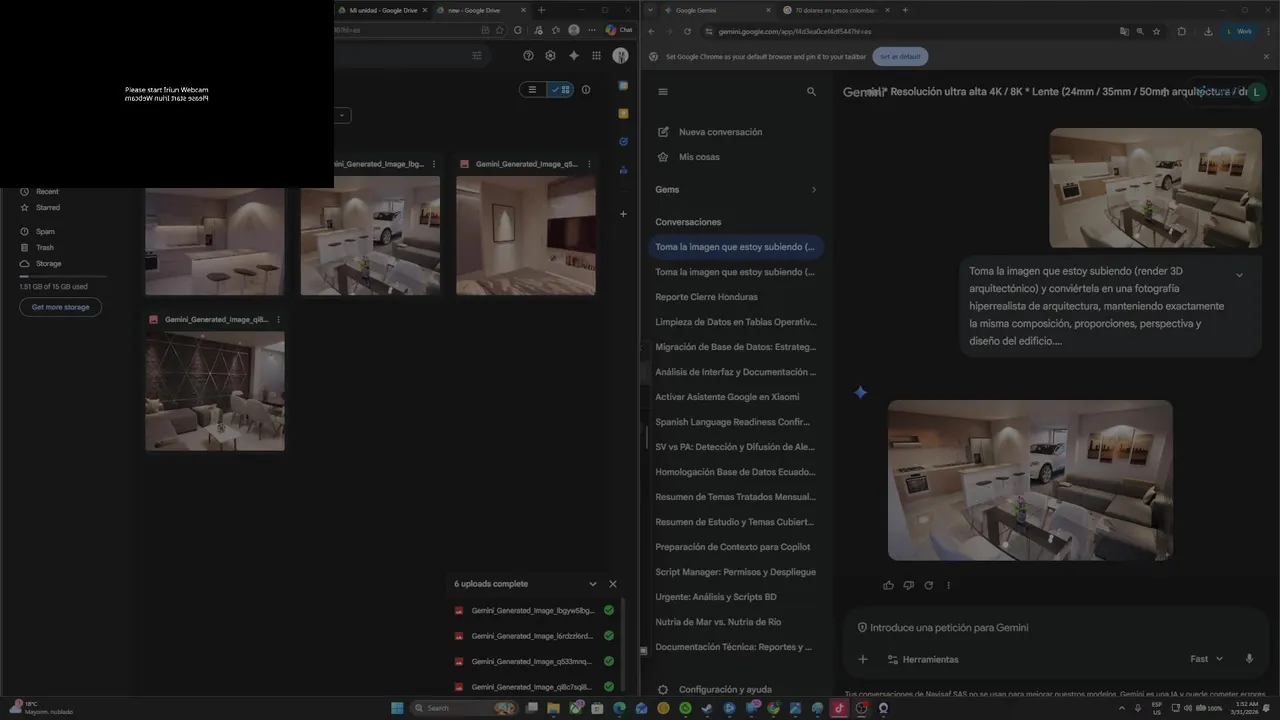
Task: Click the plus add-files button in Gemini
Action: (x=862, y=659)
